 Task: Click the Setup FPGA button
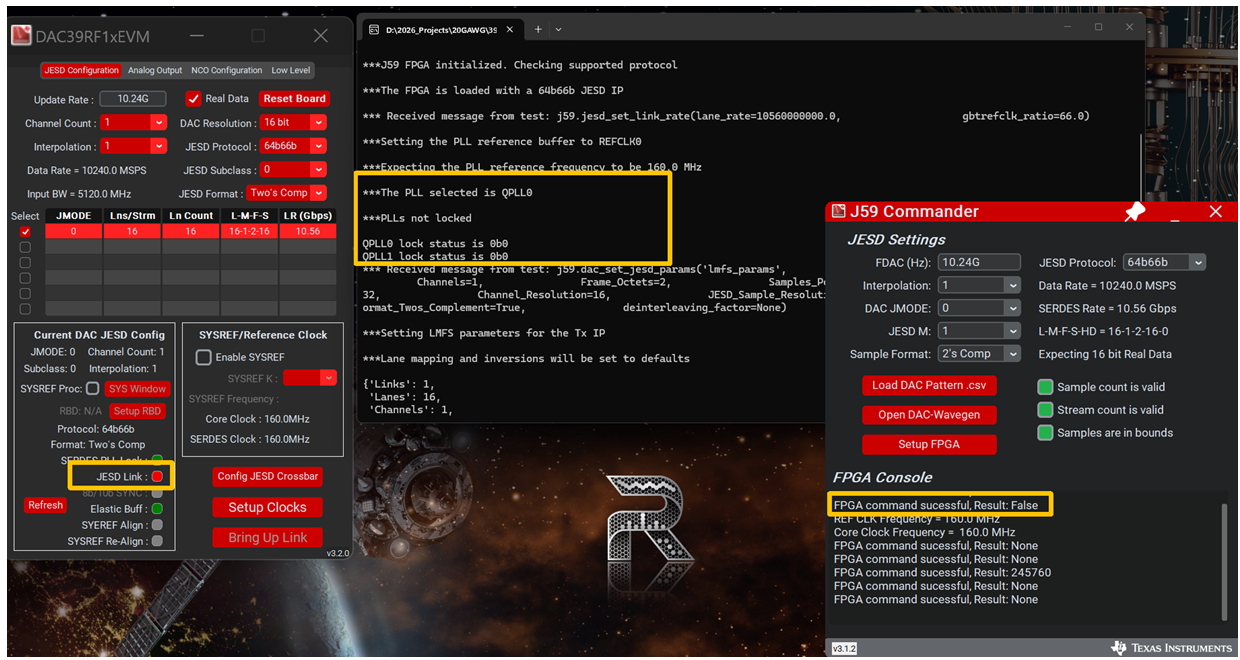pyautogui.click(x=928, y=445)
